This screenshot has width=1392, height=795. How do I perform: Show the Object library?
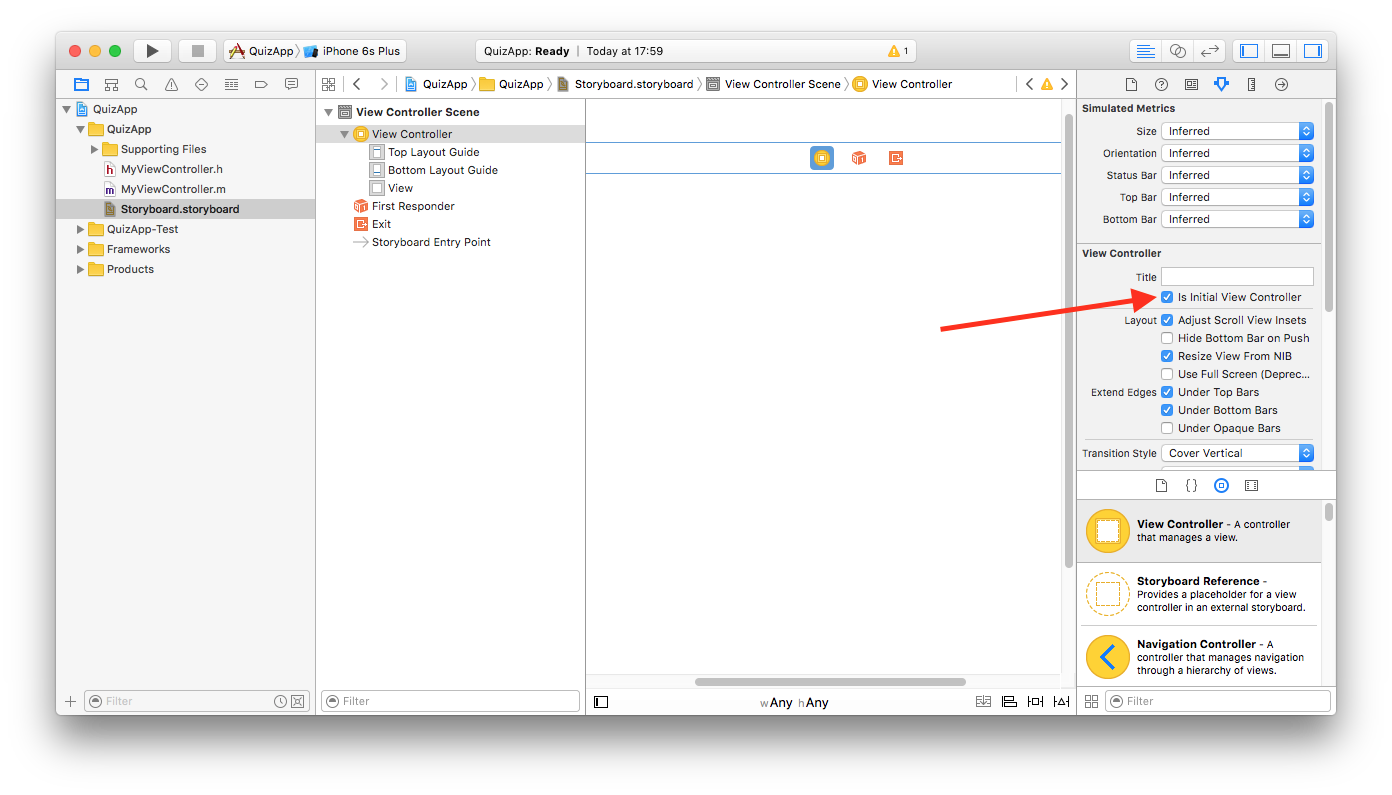(1221, 485)
